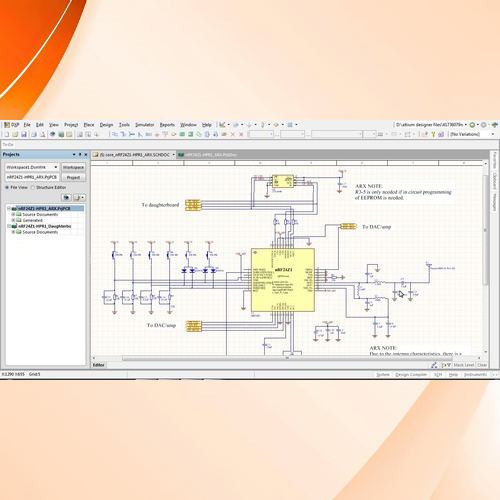The height and width of the screenshot is (500, 500).
Task: Click the Instruments status bar button
Action: point(475,375)
